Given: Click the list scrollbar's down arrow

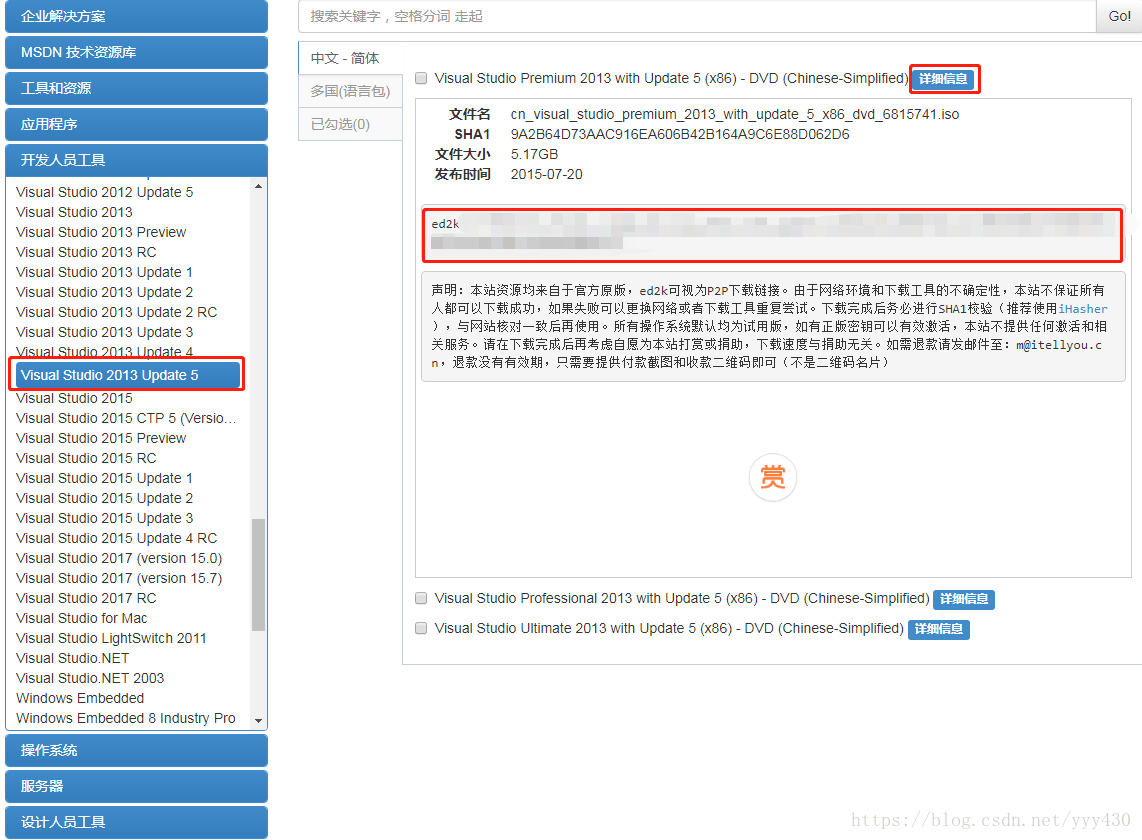Looking at the screenshot, I should coord(259,721).
